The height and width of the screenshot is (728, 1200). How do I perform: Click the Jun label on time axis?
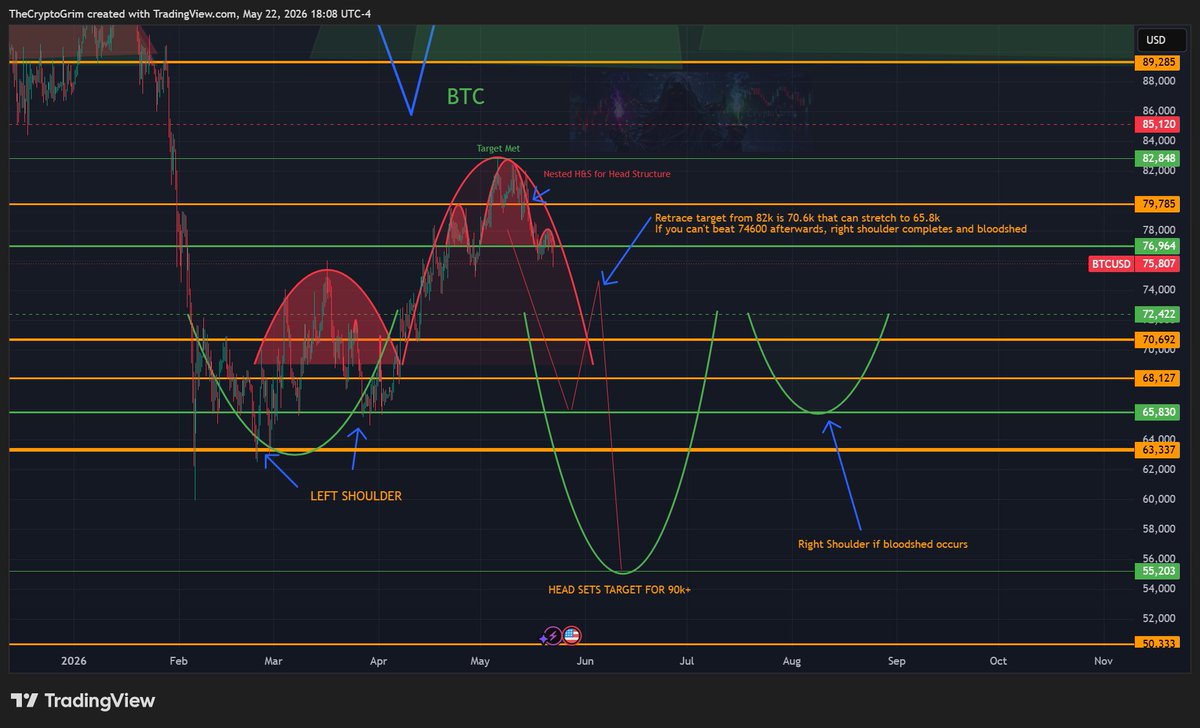[586, 661]
